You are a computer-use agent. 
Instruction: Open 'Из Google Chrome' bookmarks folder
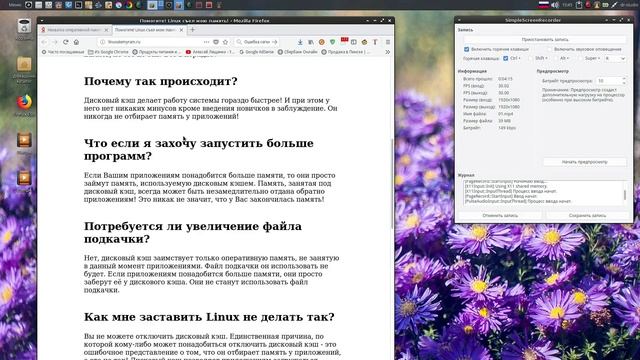(x=108, y=52)
